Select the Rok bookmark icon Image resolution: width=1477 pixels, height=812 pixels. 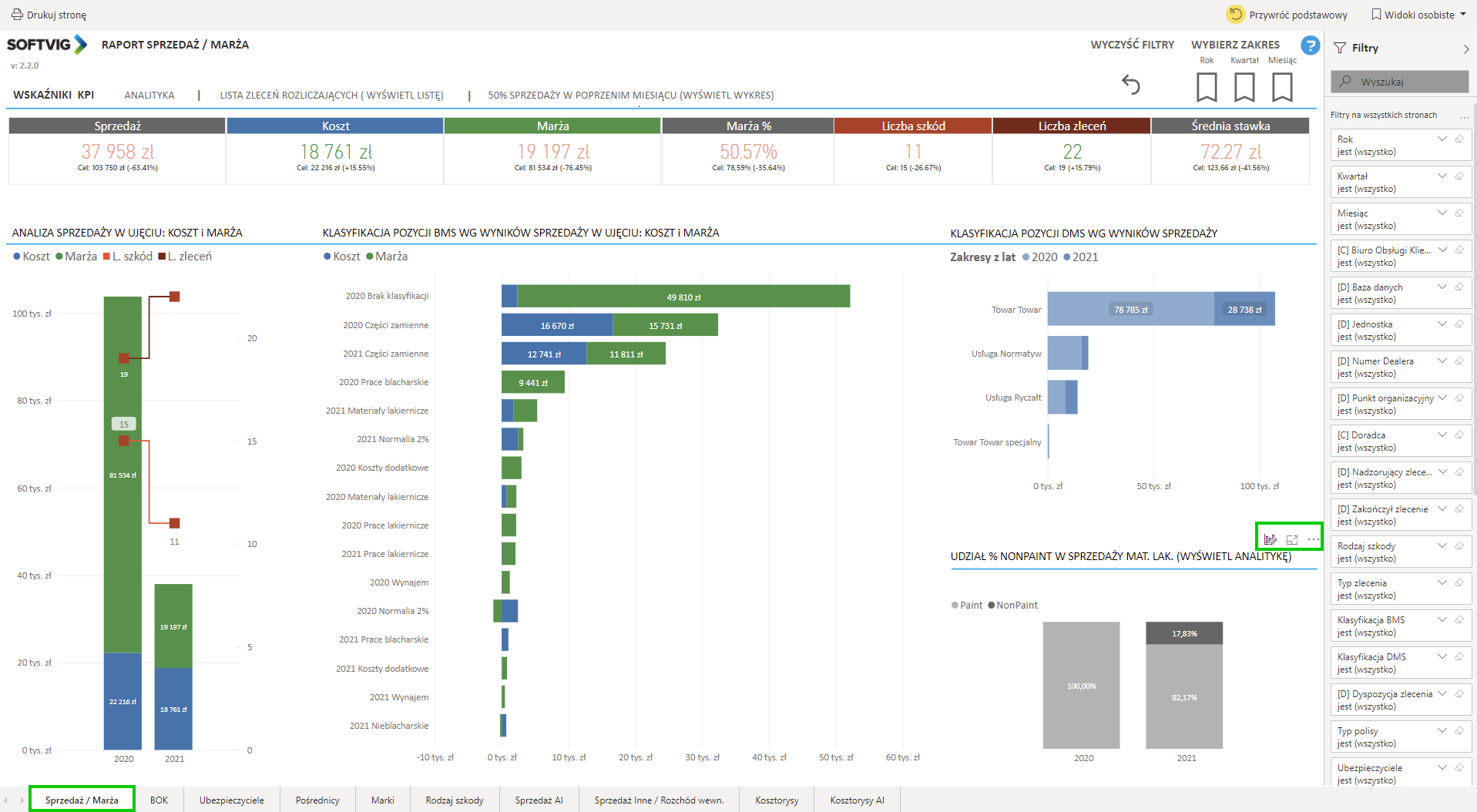[x=1207, y=87]
